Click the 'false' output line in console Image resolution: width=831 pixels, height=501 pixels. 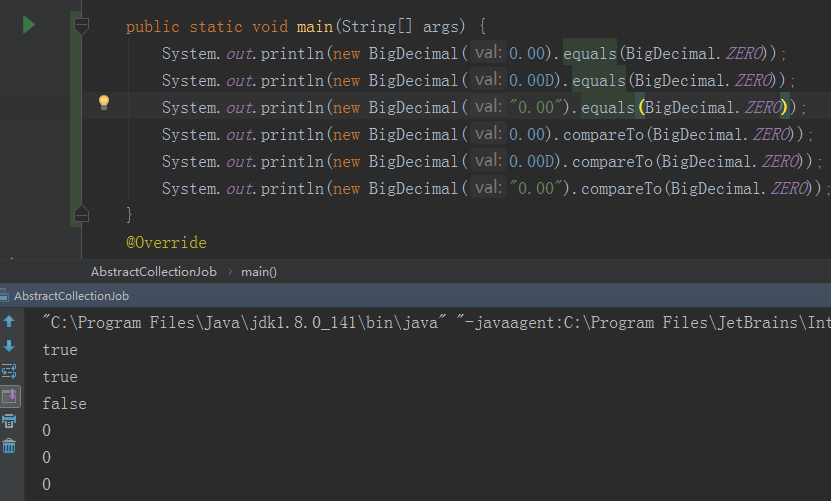click(x=64, y=403)
